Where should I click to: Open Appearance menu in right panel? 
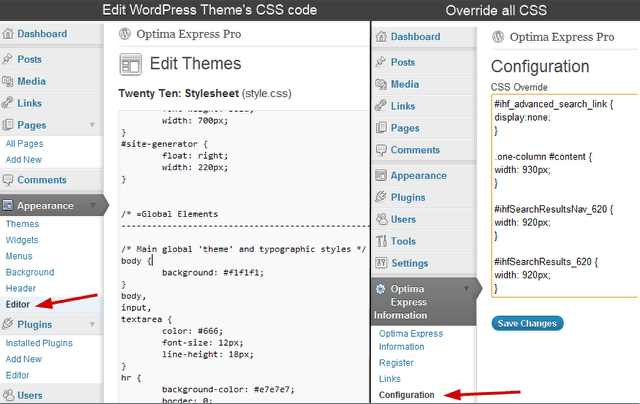pyautogui.click(x=418, y=176)
